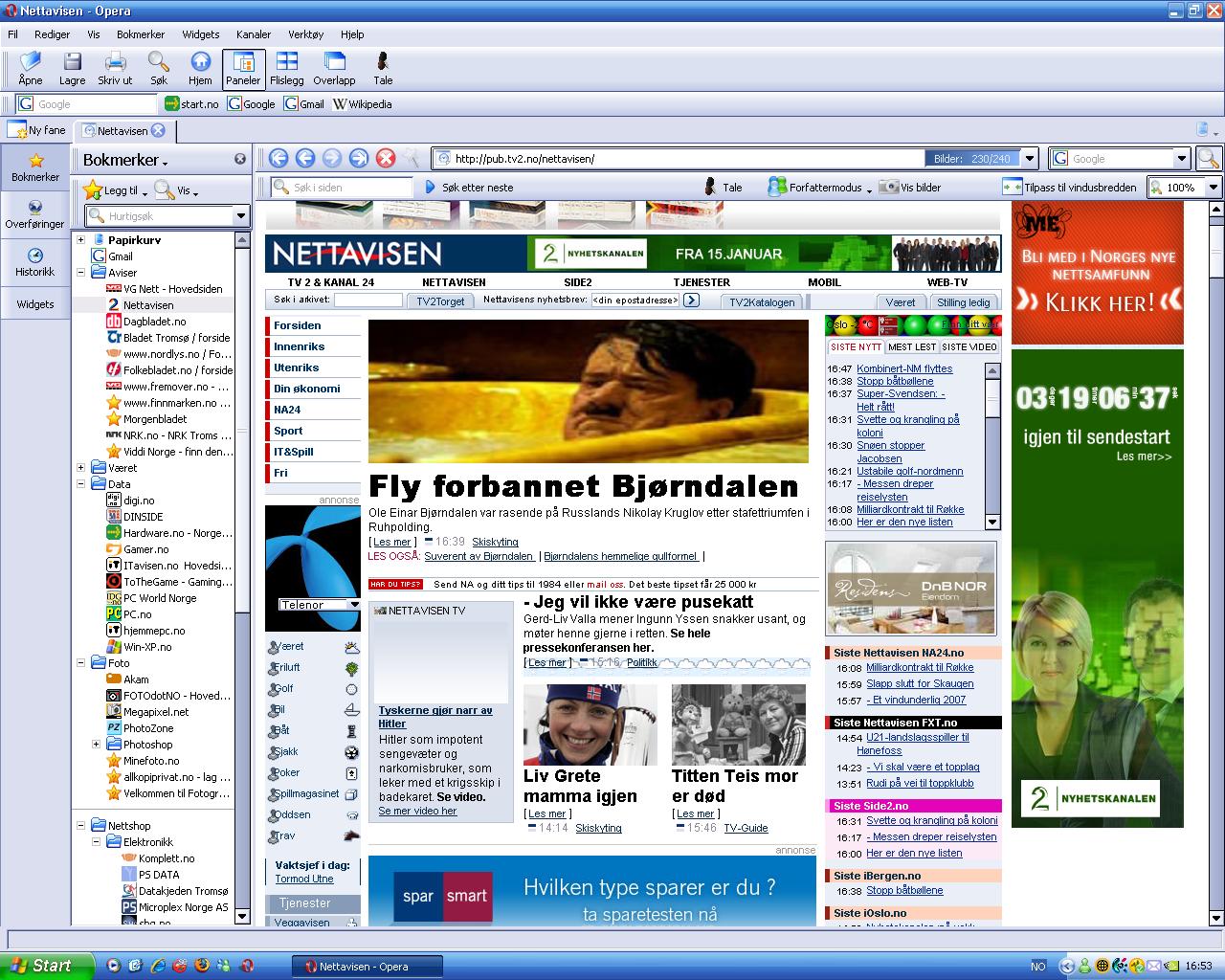Open the Ny fane new tab

[37, 130]
